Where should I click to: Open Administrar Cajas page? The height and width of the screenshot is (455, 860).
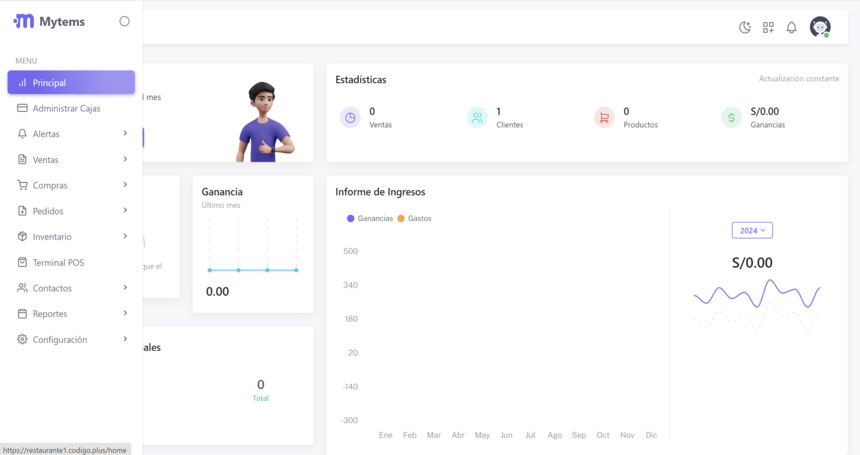(66, 108)
